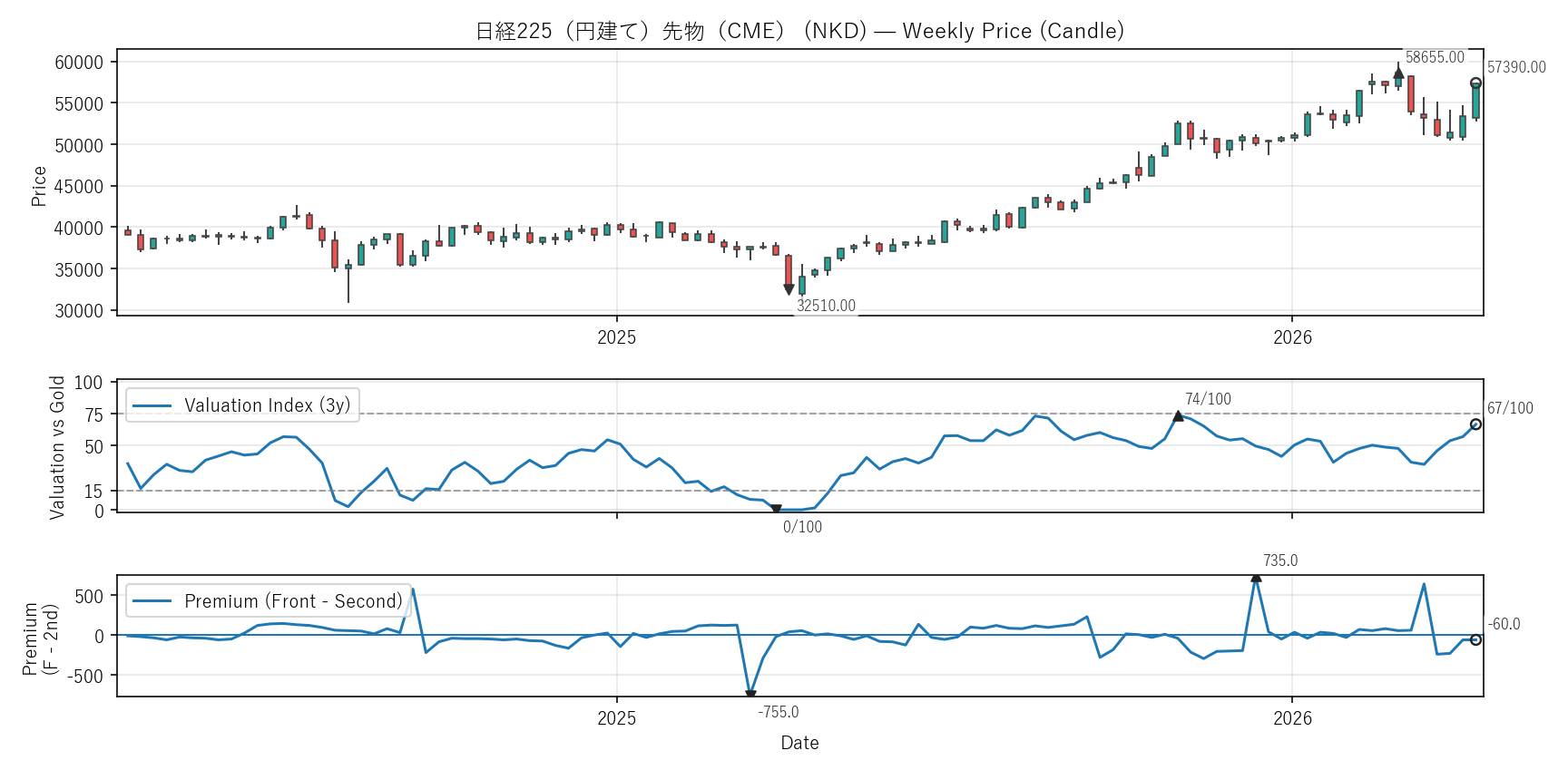Click the 2026 tick label under premium chart
The width and height of the screenshot is (1568, 770).
coord(1291,718)
